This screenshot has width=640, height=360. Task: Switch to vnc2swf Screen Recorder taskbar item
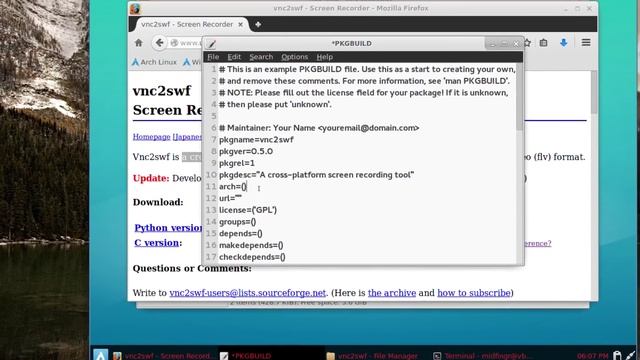163,356
